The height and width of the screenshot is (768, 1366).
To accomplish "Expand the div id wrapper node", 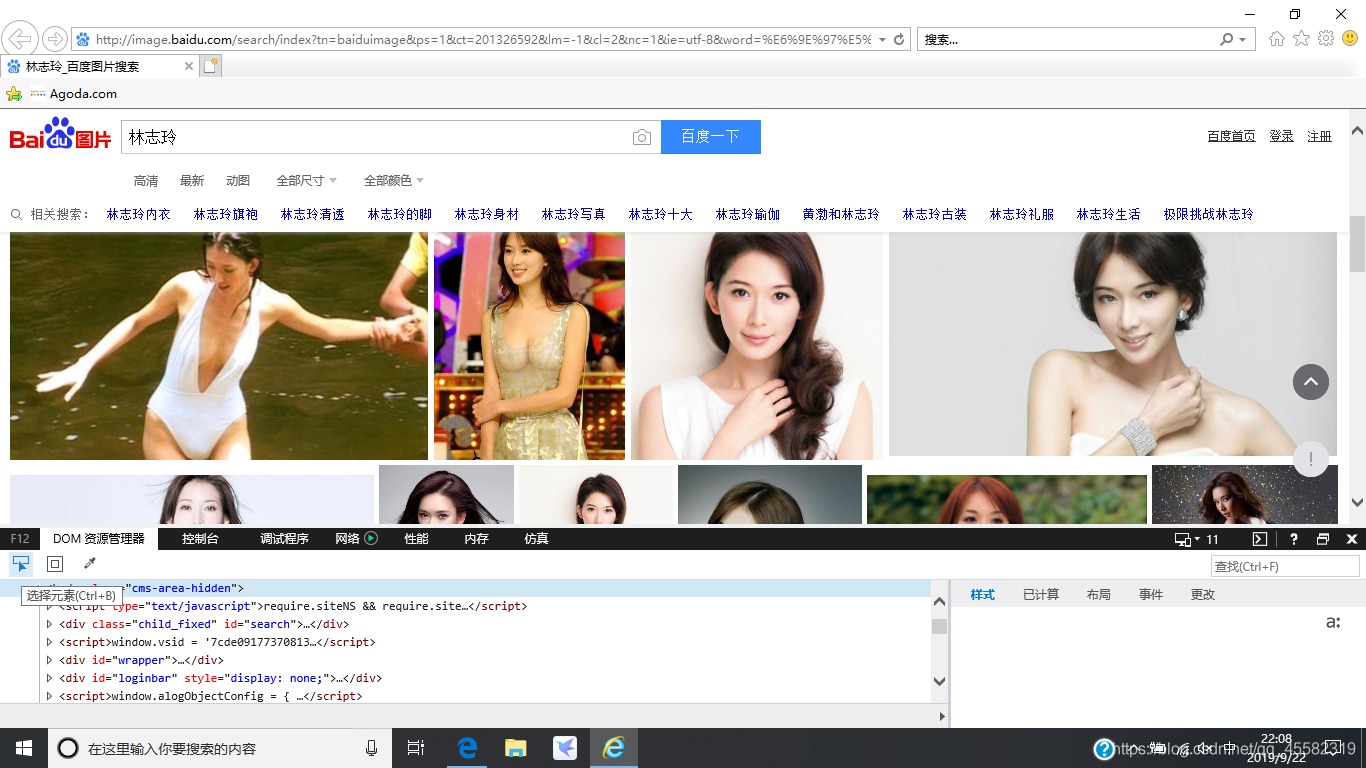I will (49, 660).
